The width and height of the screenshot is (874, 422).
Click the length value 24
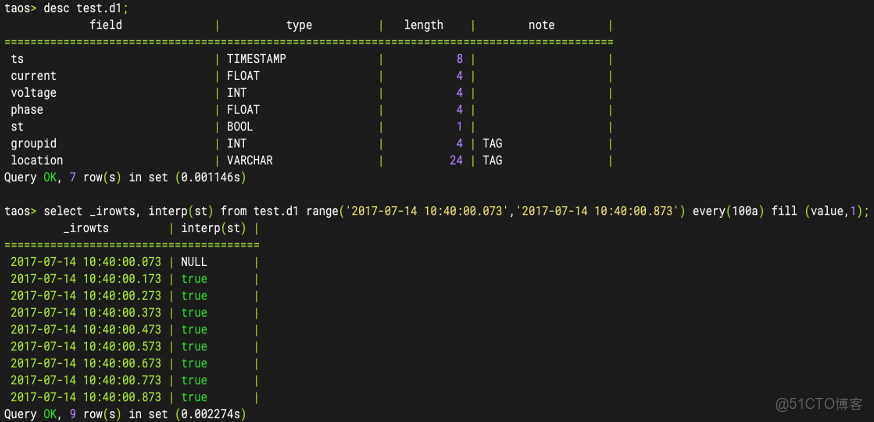click(456, 161)
